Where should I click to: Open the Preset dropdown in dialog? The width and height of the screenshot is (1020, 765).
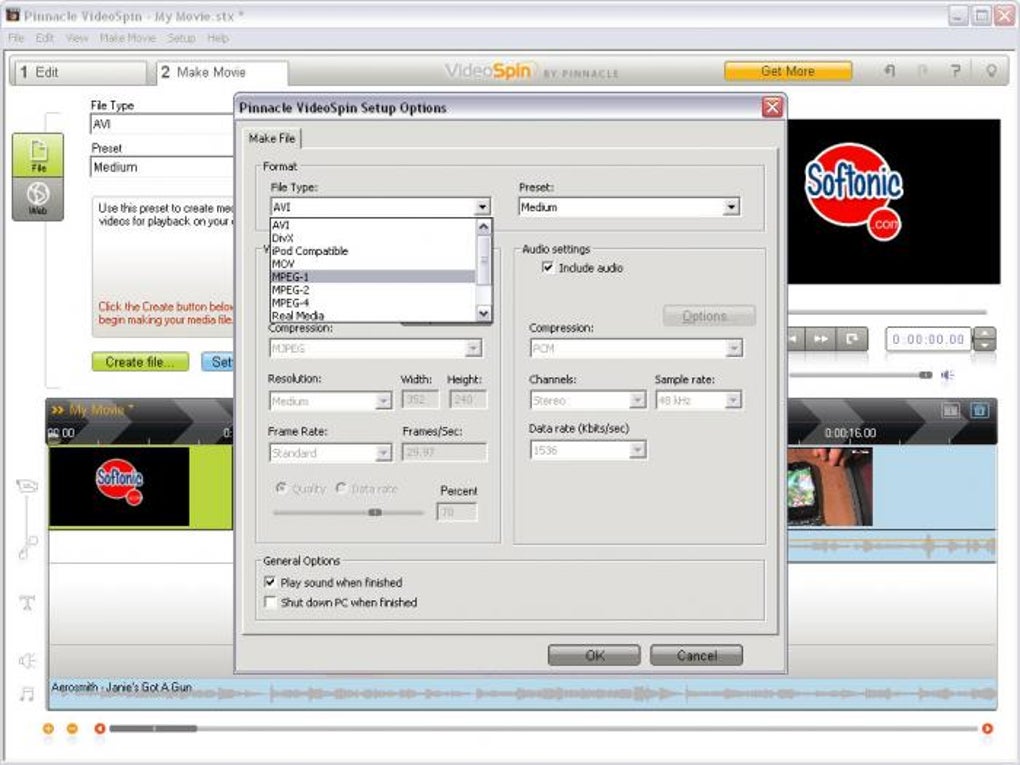point(731,207)
